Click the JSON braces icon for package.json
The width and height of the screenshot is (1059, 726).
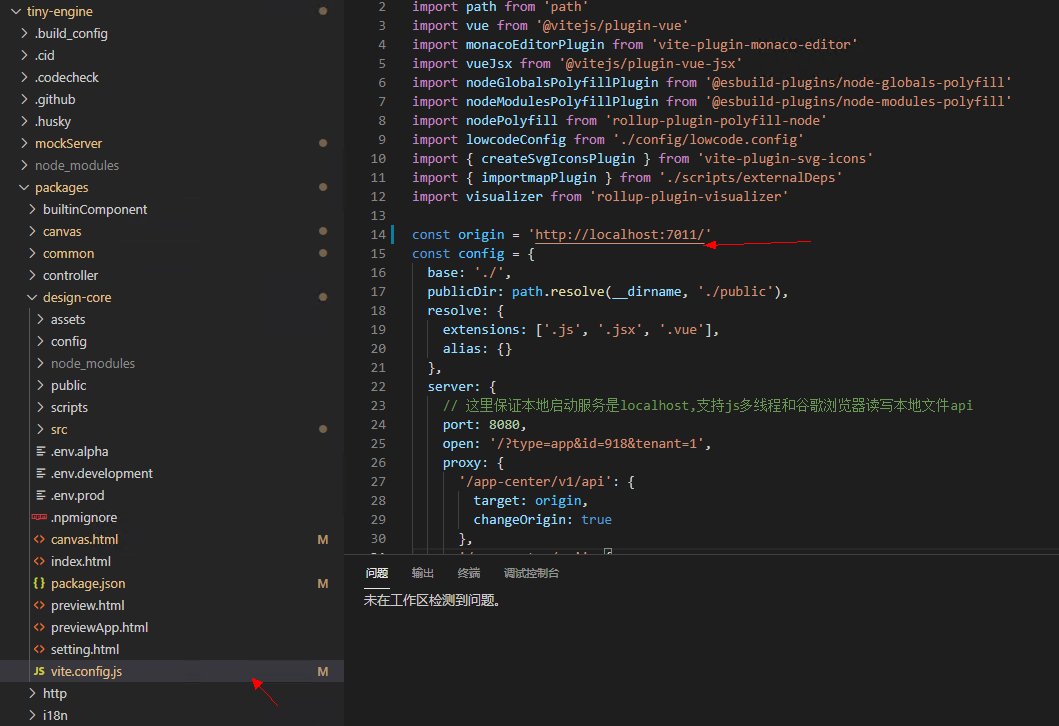[x=39, y=584]
